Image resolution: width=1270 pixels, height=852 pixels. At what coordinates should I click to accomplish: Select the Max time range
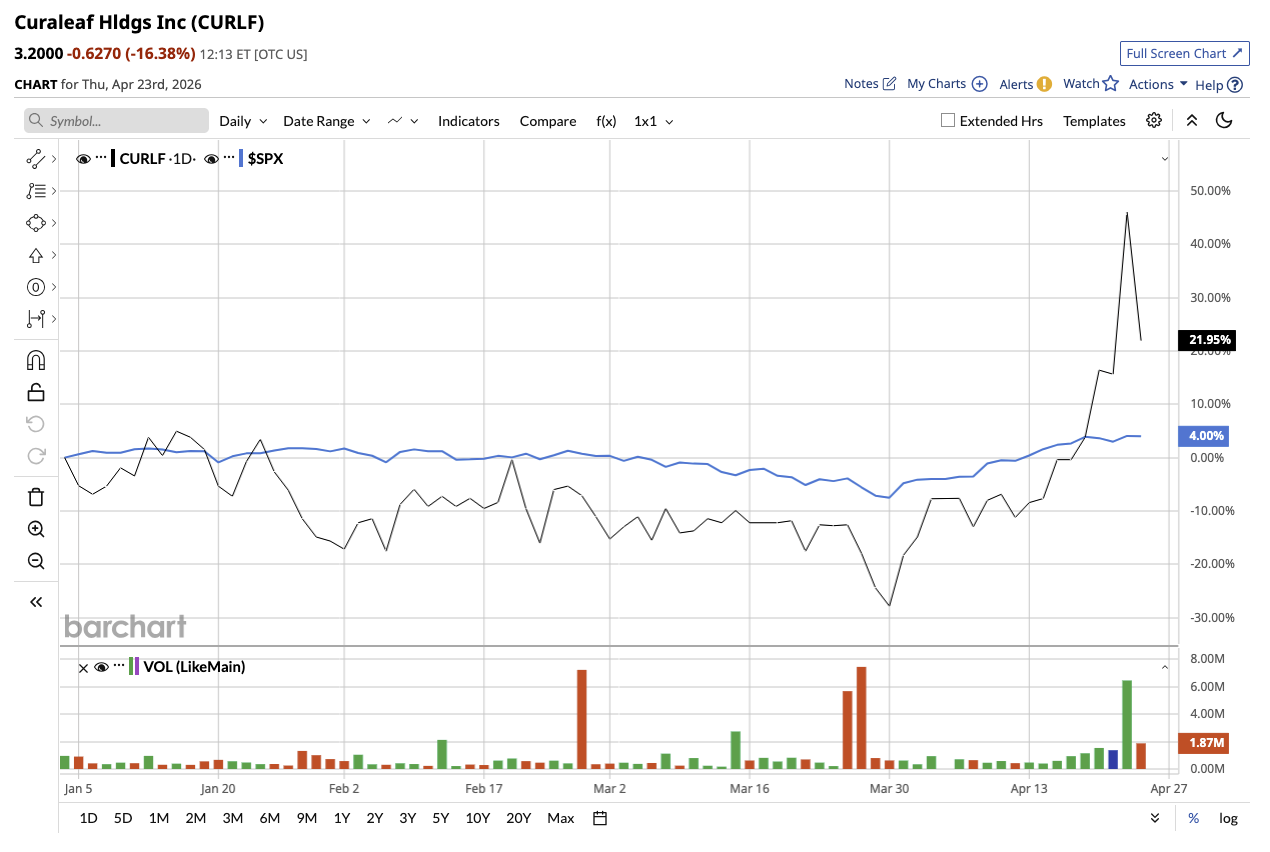coord(560,818)
